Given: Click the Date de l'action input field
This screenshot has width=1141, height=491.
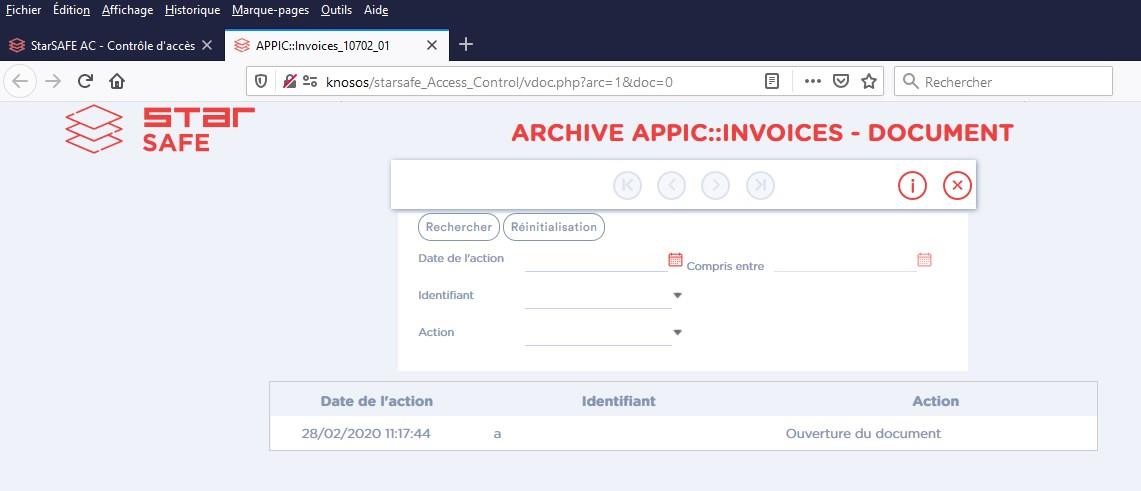Looking at the screenshot, I should [595, 260].
